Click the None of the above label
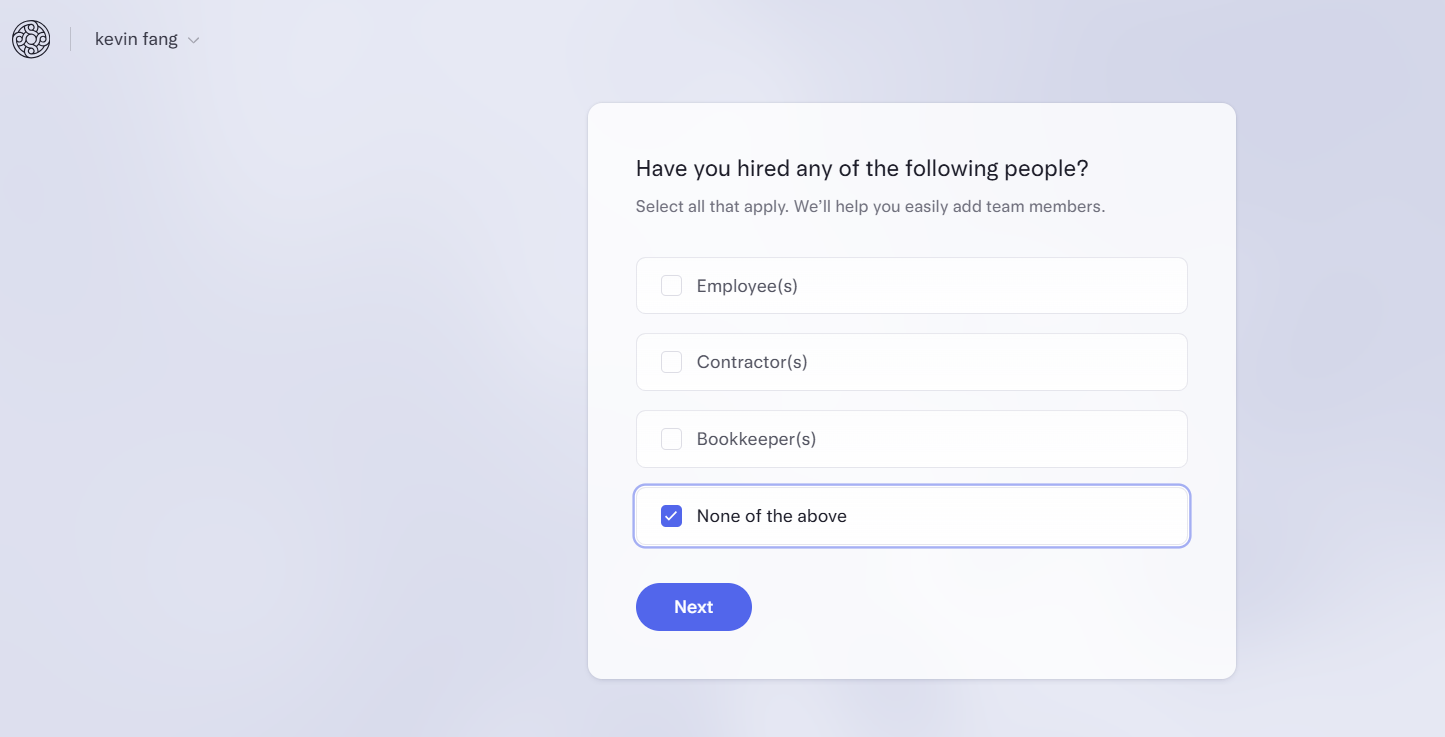Viewport: 1445px width, 737px height. coord(772,516)
